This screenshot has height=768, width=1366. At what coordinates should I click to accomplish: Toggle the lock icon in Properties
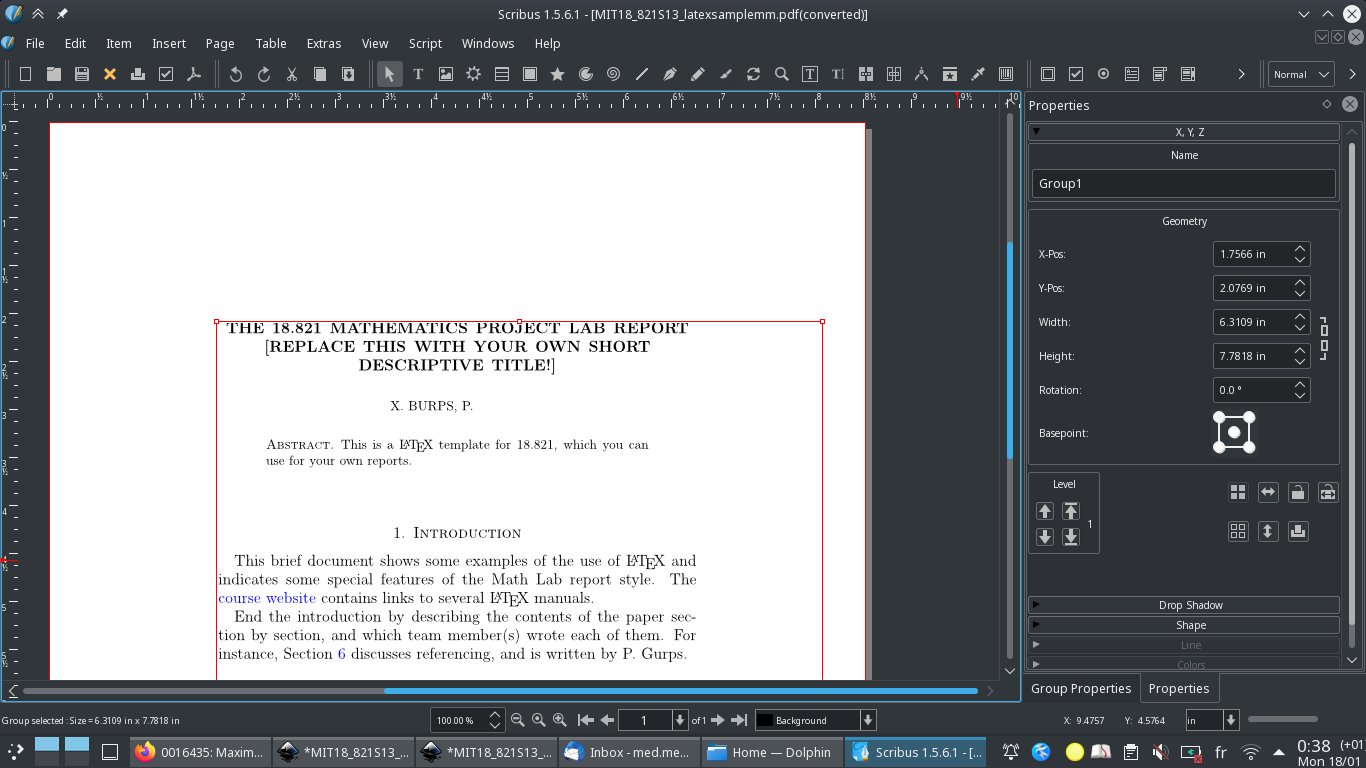[1298, 492]
